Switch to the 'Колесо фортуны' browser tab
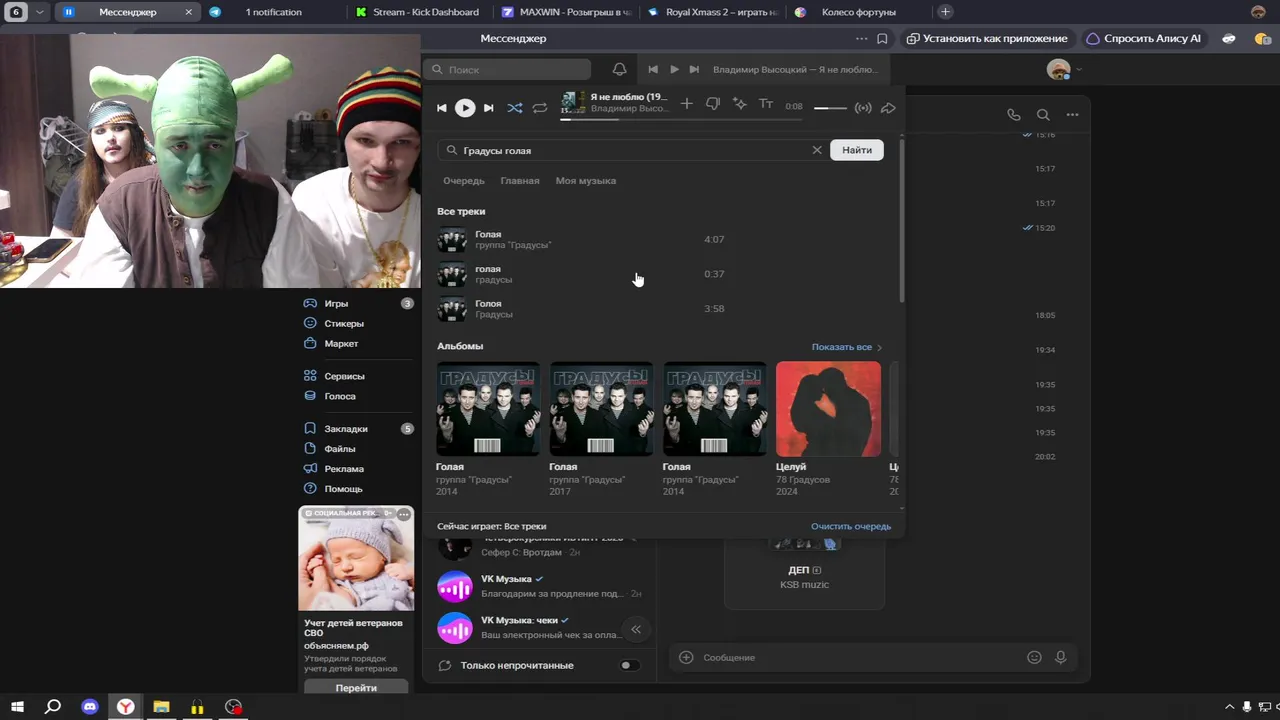The image size is (1280, 720). coord(858,12)
